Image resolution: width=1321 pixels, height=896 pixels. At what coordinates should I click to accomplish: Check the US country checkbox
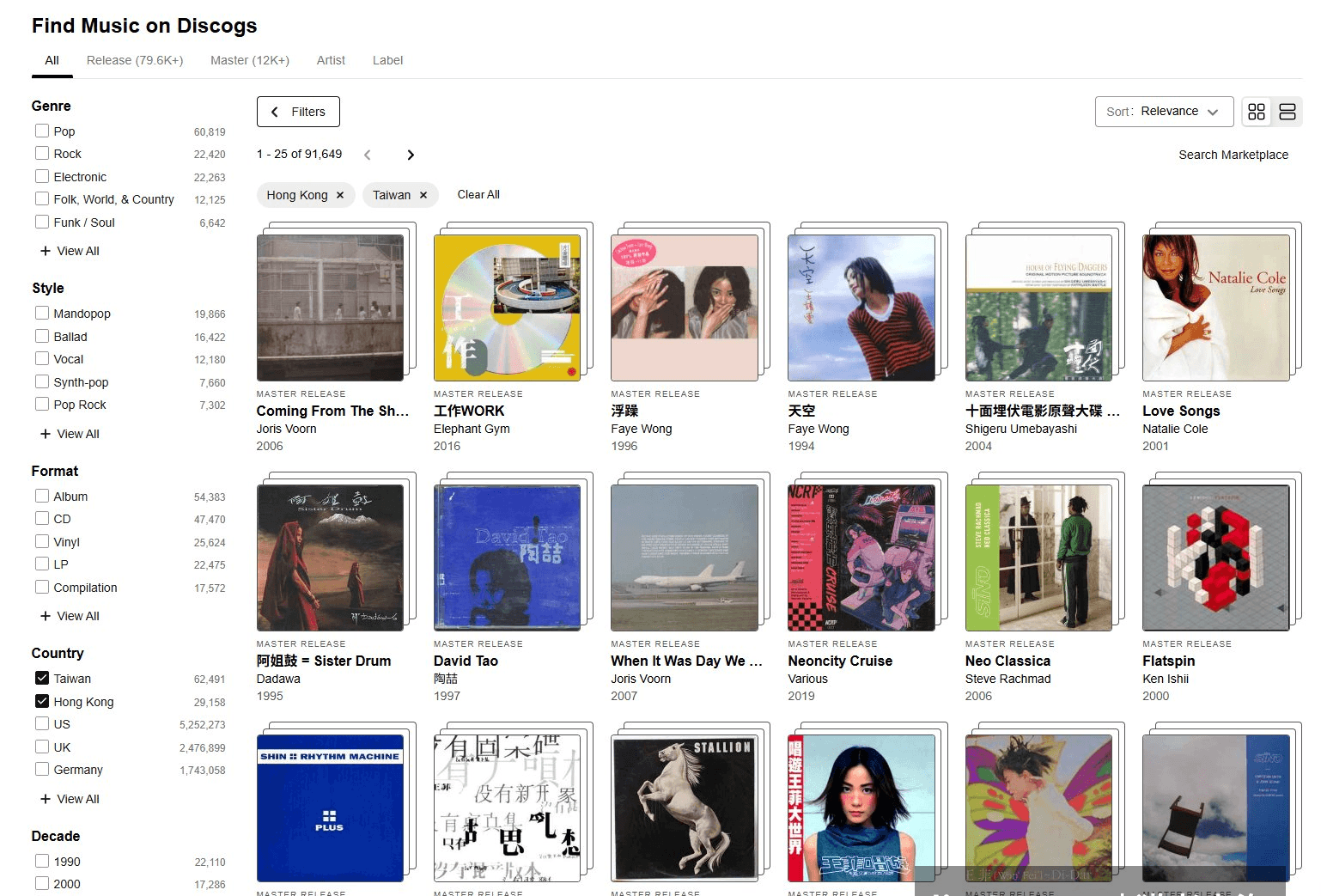pos(41,723)
